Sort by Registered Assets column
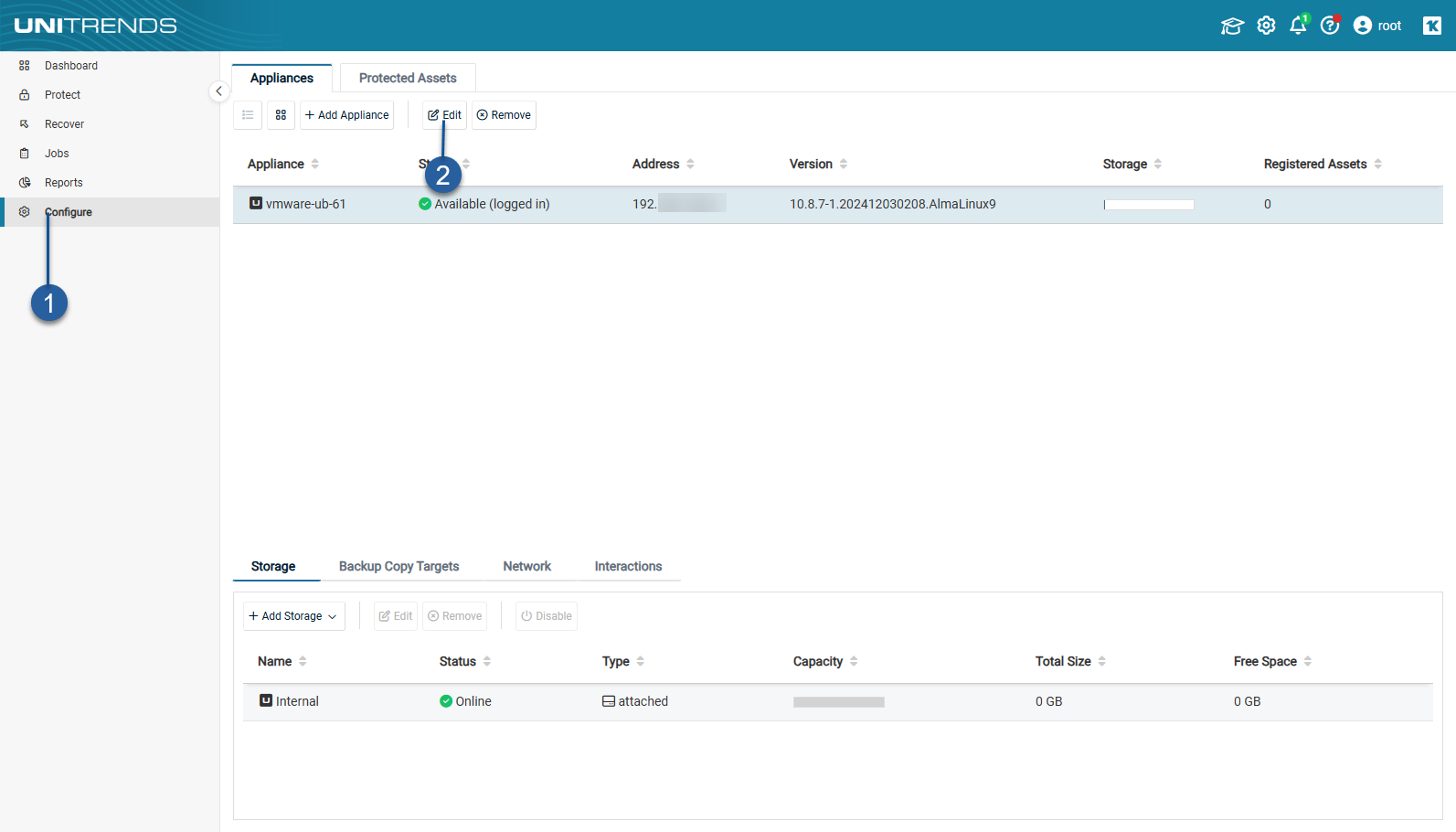Image resolution: width=1456 pixels, height=832 pixels. point(1323,164)
